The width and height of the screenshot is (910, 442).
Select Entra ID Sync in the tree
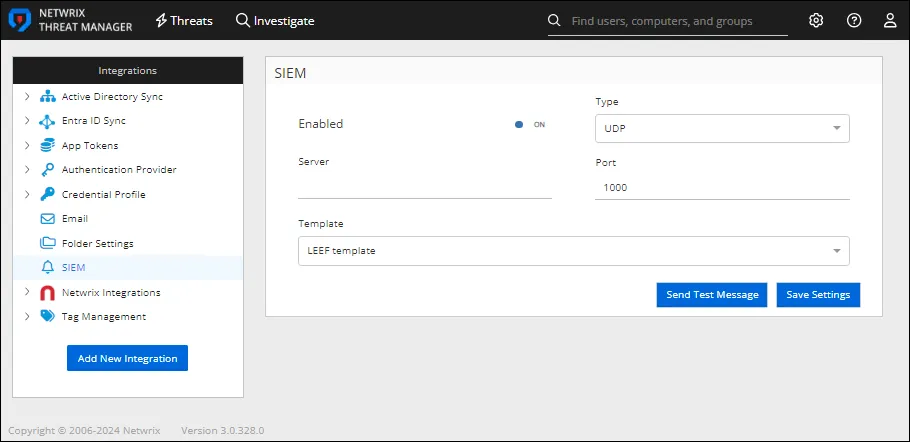click(93, 121)
